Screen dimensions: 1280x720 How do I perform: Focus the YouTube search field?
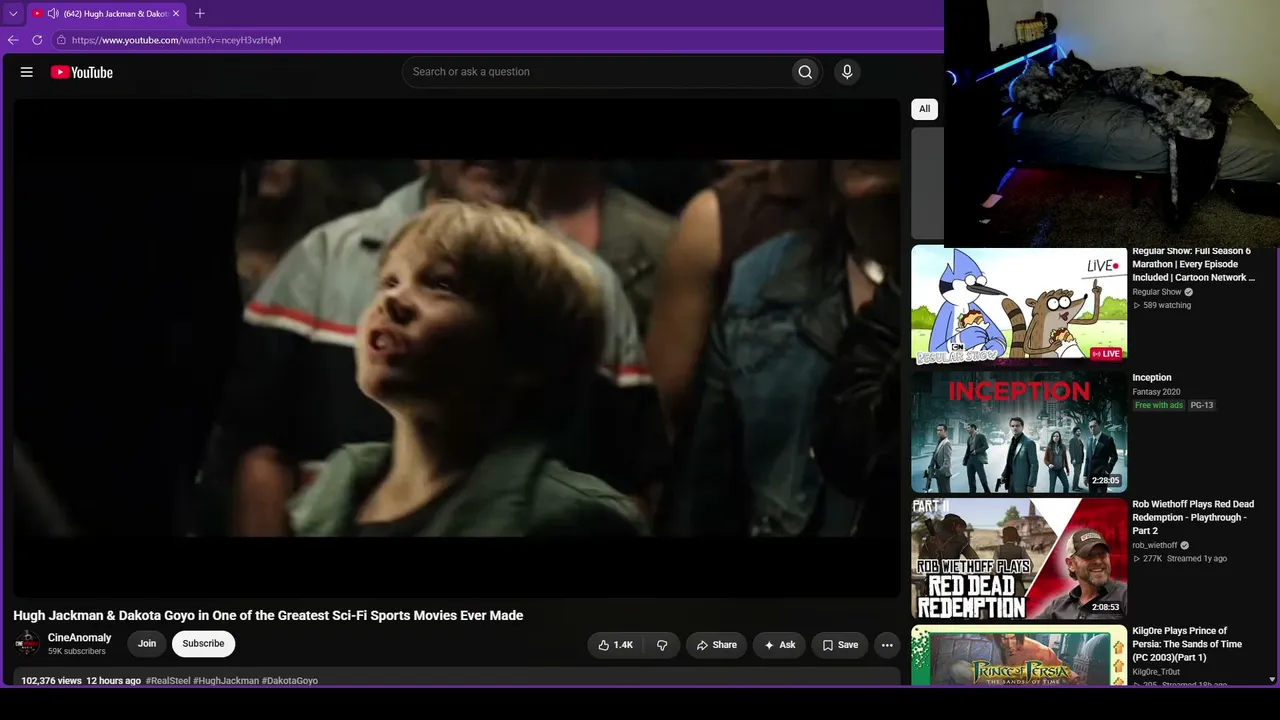[x=596, y=72]
